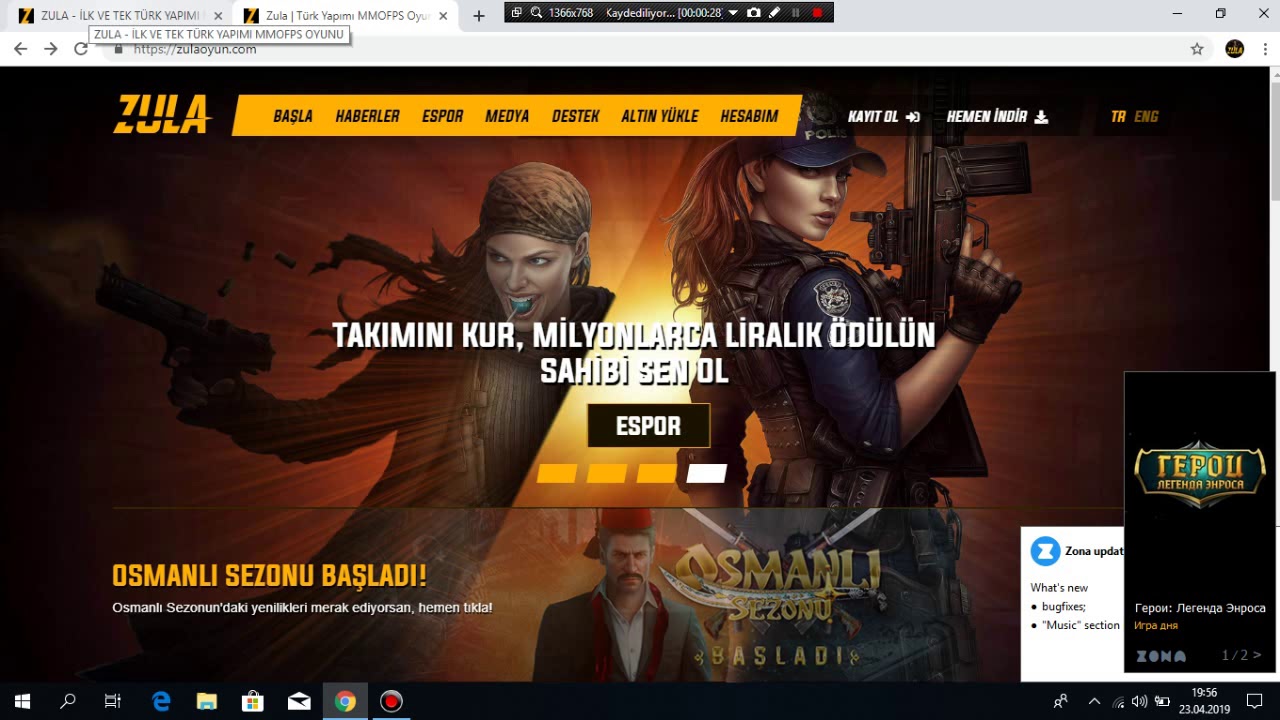This screenshot has width=1280, height=720.
Task: Expand the recorder dropdown arrow
Action: tap(732, 12)
